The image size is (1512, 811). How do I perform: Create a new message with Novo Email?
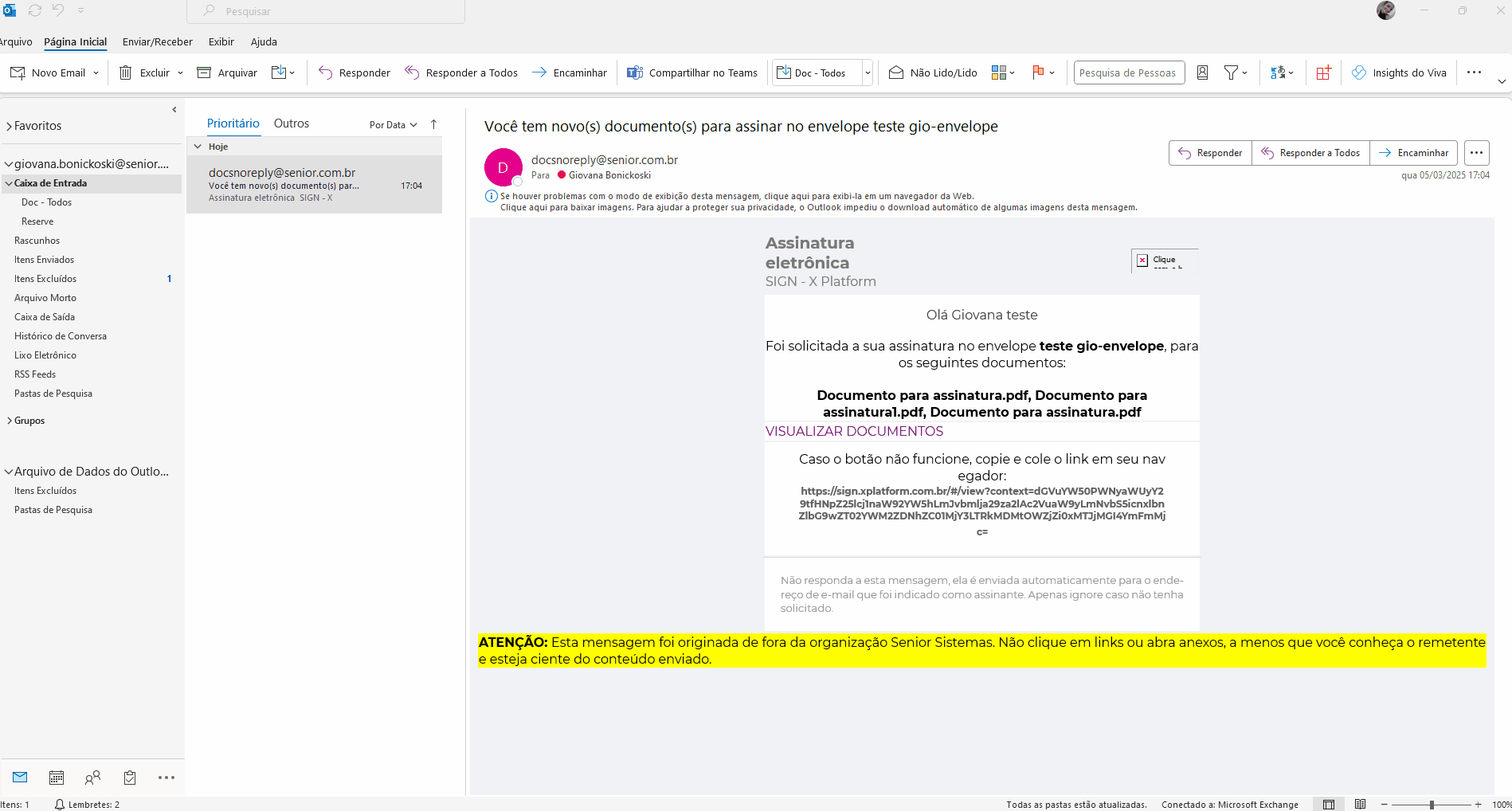click(x=48, y=72)
